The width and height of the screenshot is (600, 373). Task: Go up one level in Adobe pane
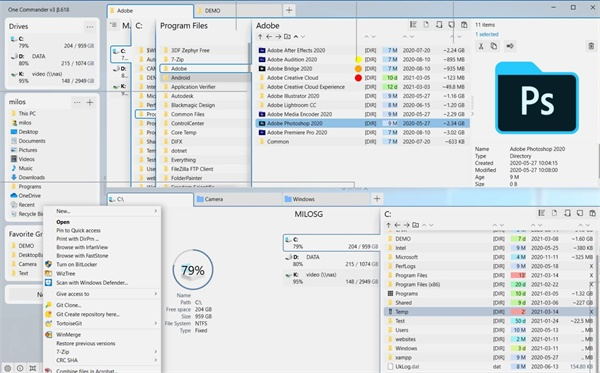[260, 37]
